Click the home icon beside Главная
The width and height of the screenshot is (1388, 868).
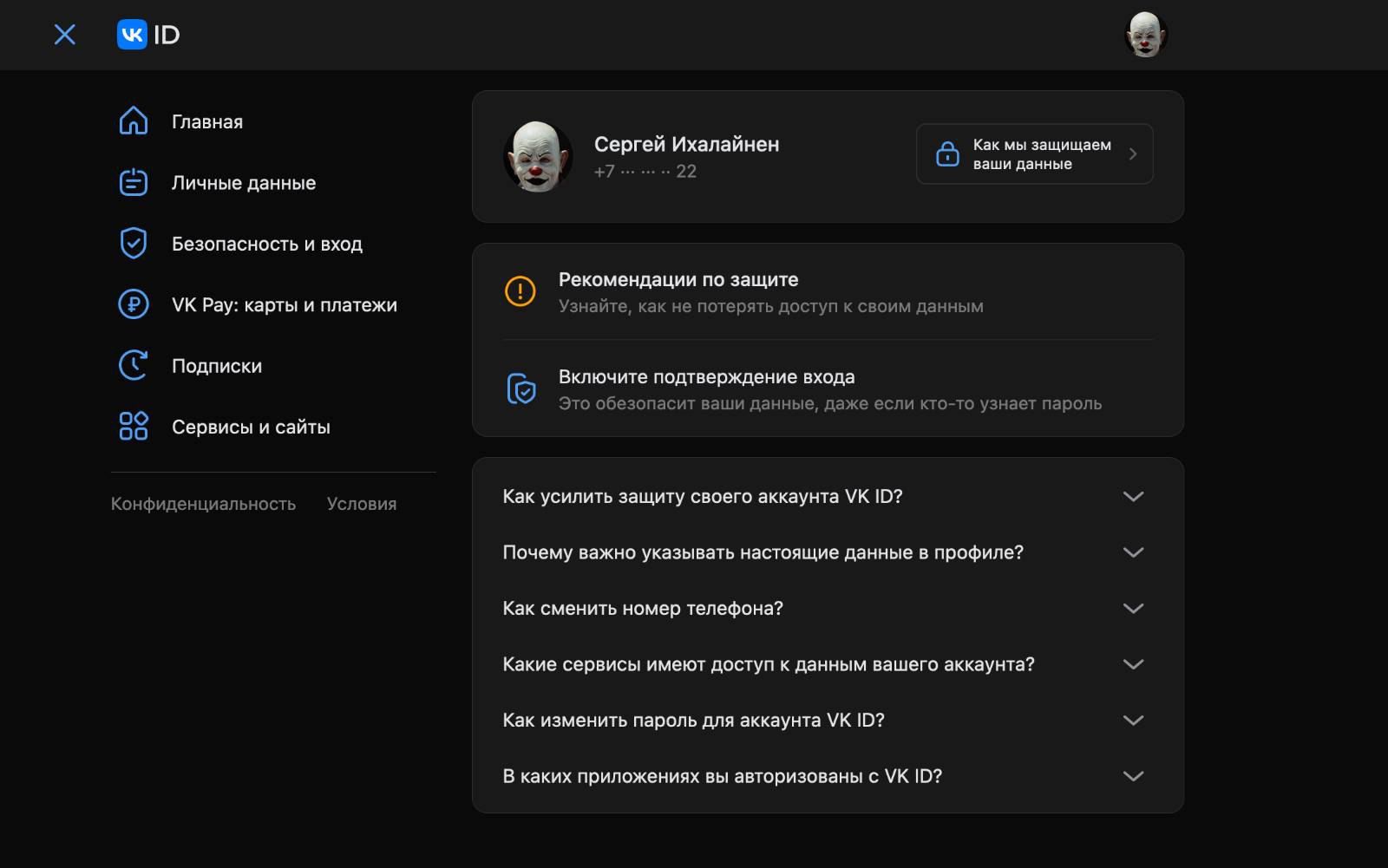(133, 121)
